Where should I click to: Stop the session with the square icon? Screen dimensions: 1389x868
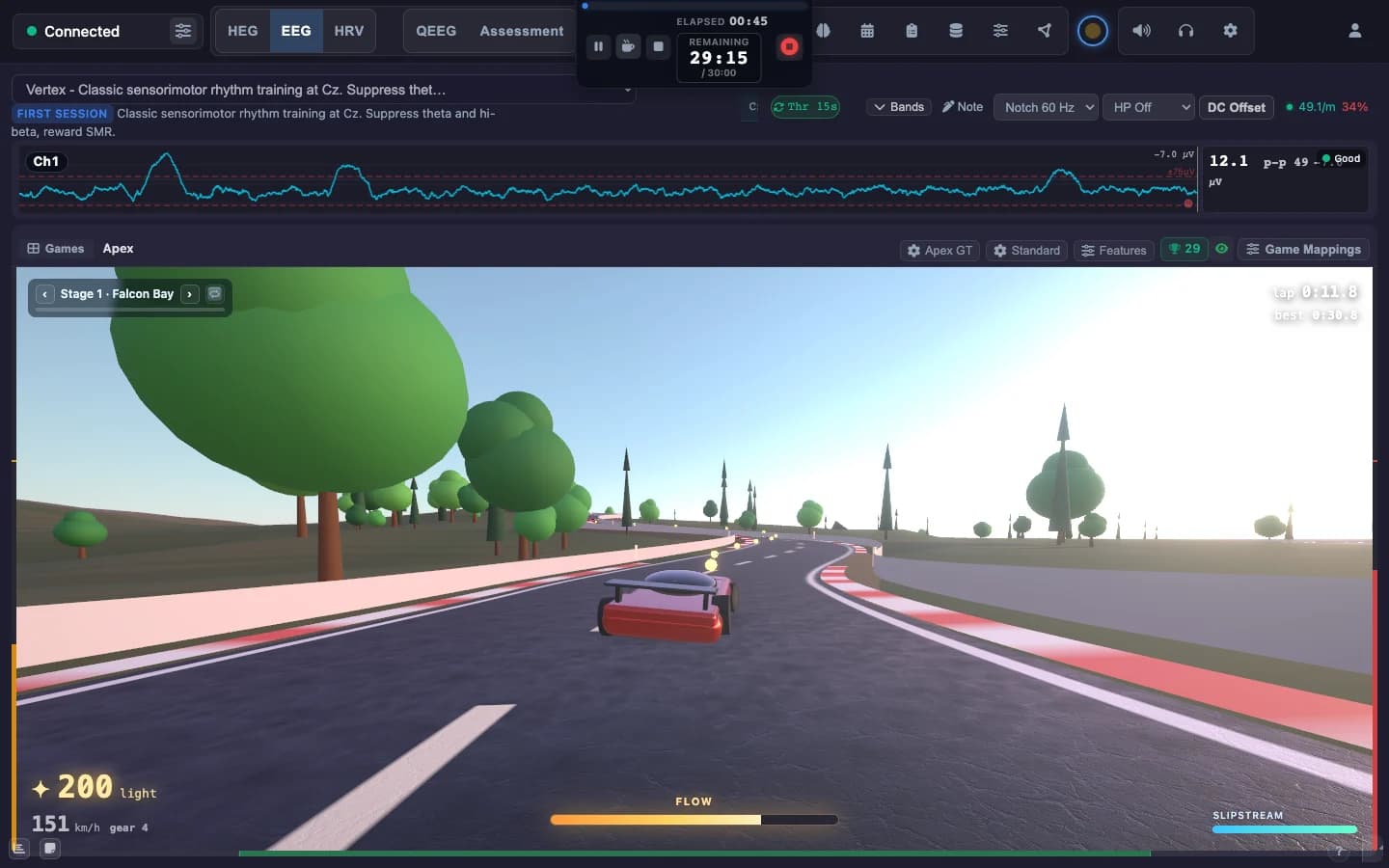click(x=658, y=46)
